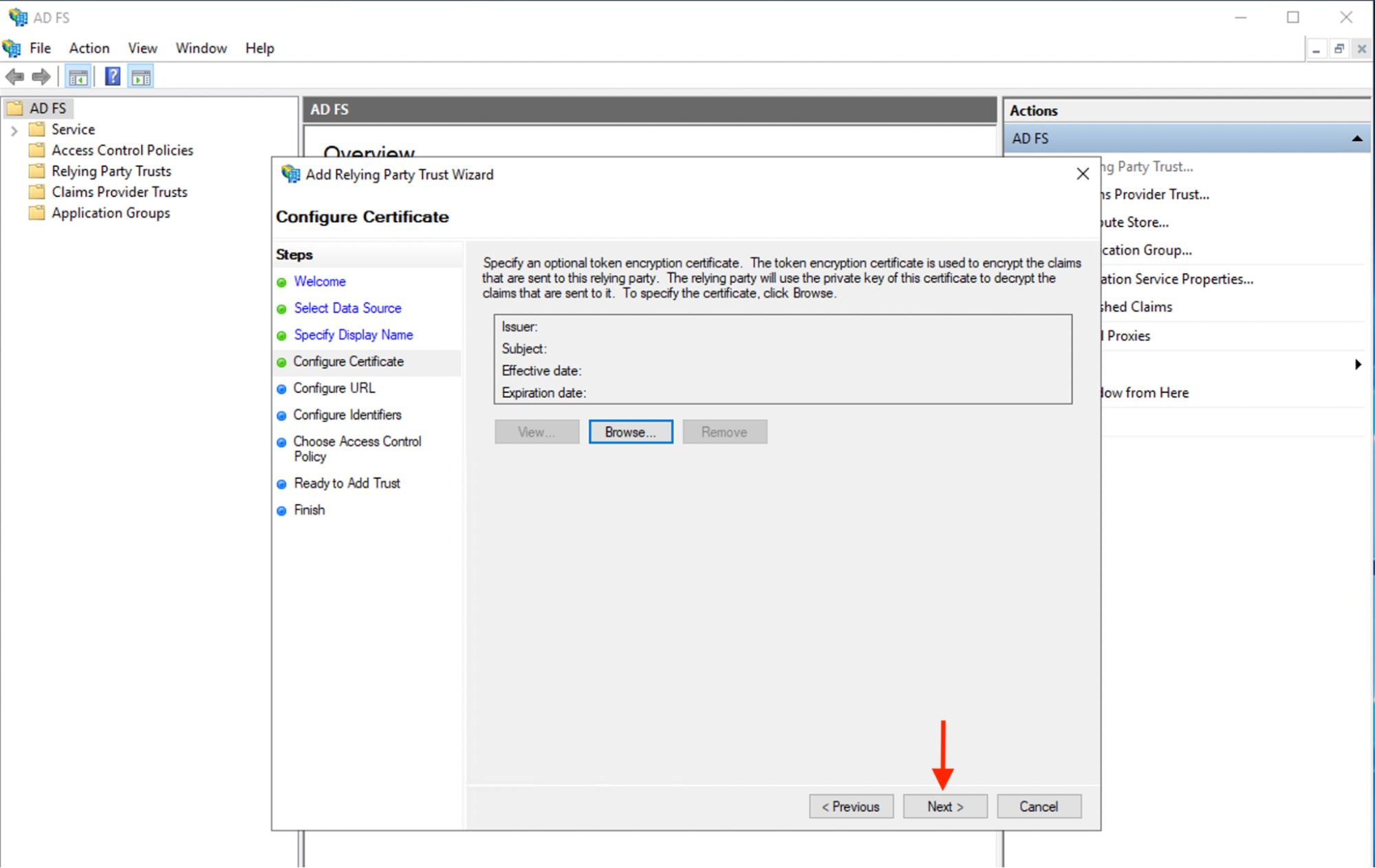1375x868 pixels.
Task: Select the Claims Provider Trusts folder
Action: [119, 192]
